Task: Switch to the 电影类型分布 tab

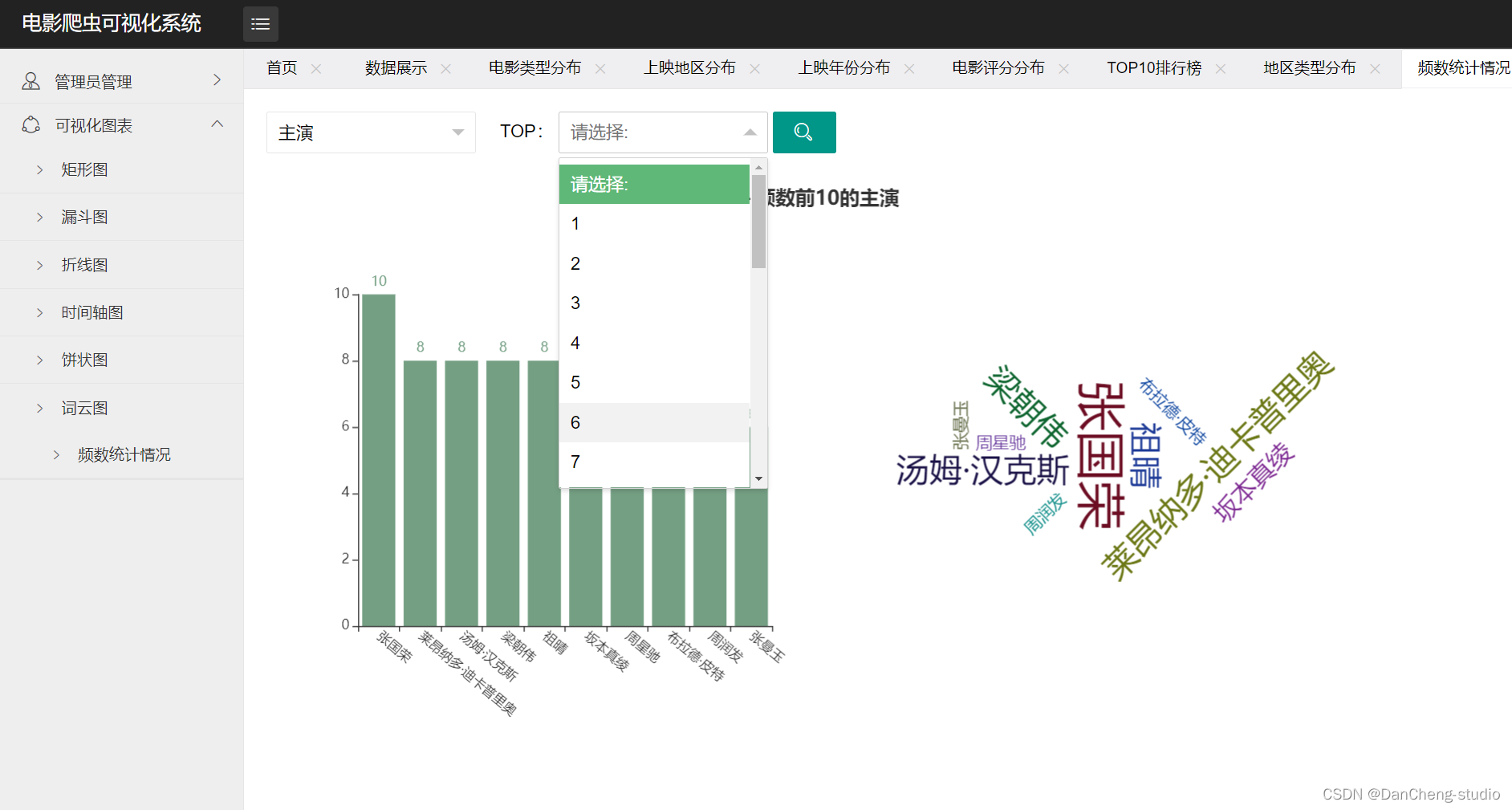Action: click(x=534, y=68)
